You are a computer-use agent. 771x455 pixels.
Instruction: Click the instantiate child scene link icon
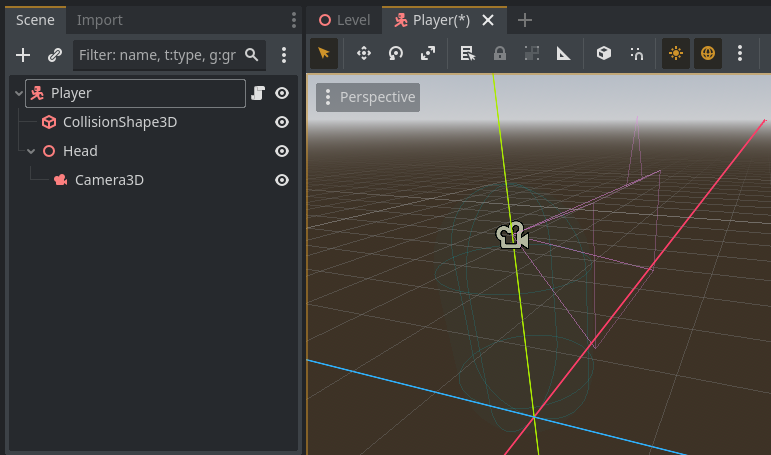point(55,55)
